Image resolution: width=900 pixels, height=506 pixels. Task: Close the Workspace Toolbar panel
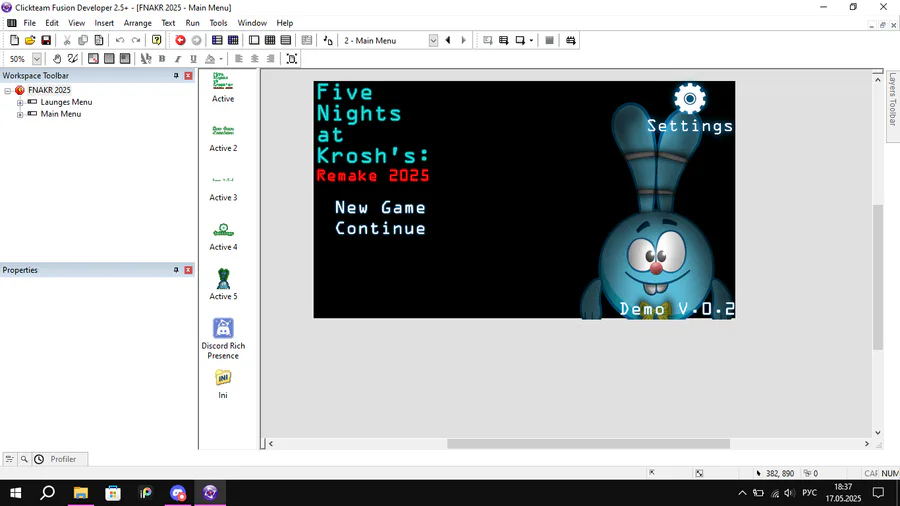(188, 76)
